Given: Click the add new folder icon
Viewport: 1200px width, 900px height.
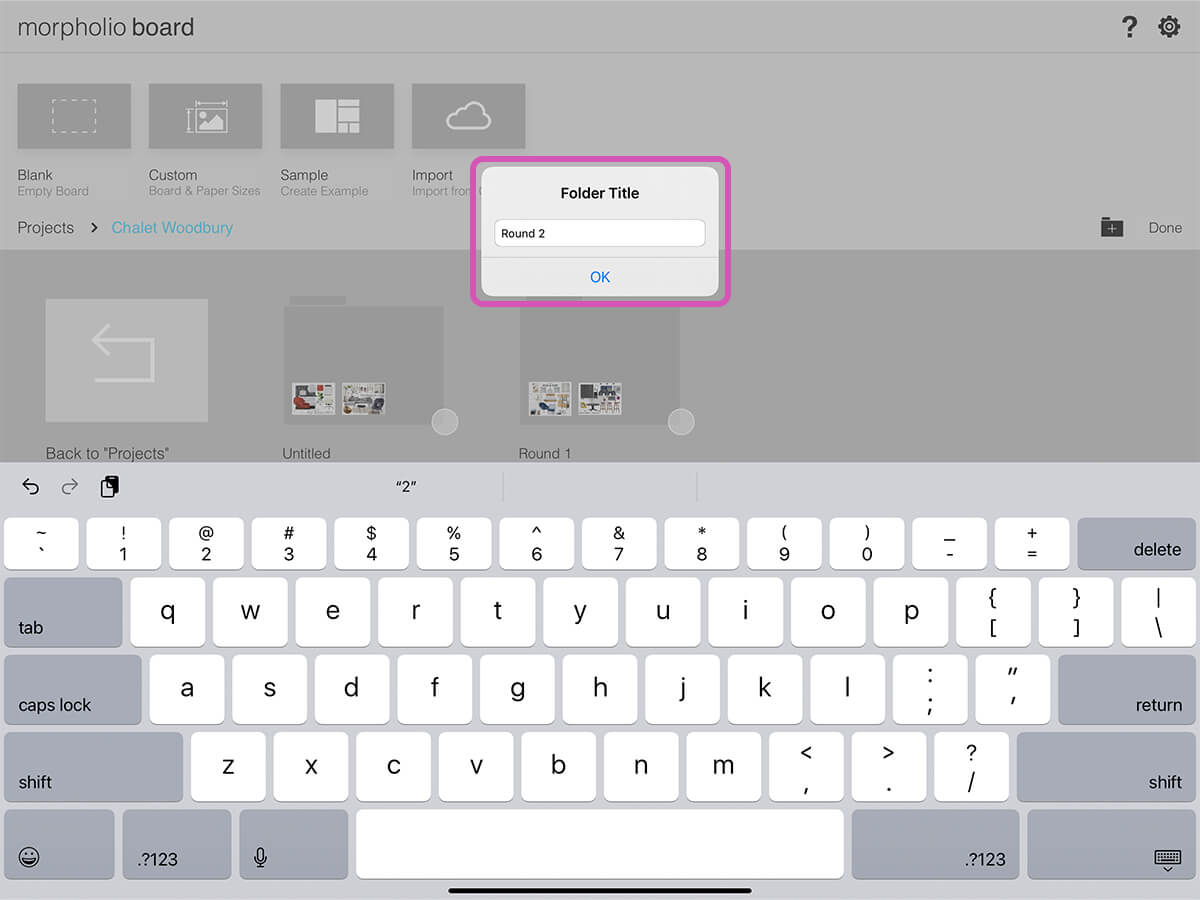Looking at the screenshot, I should 1112,227.
